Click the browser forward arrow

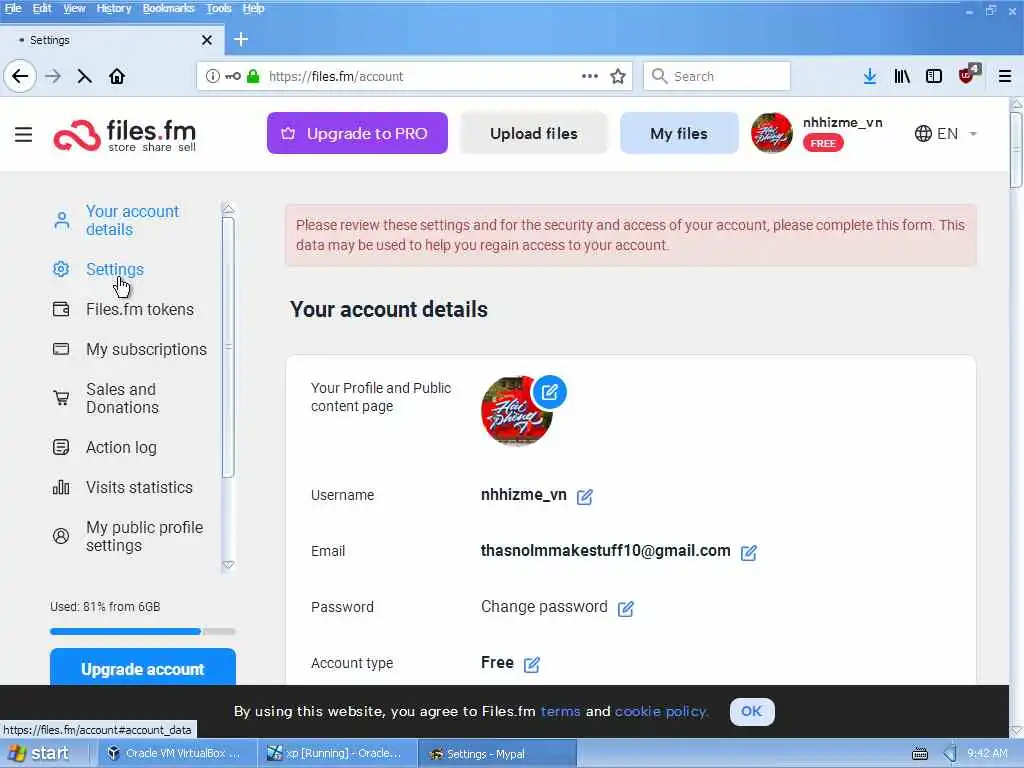[x=53, y=76]
